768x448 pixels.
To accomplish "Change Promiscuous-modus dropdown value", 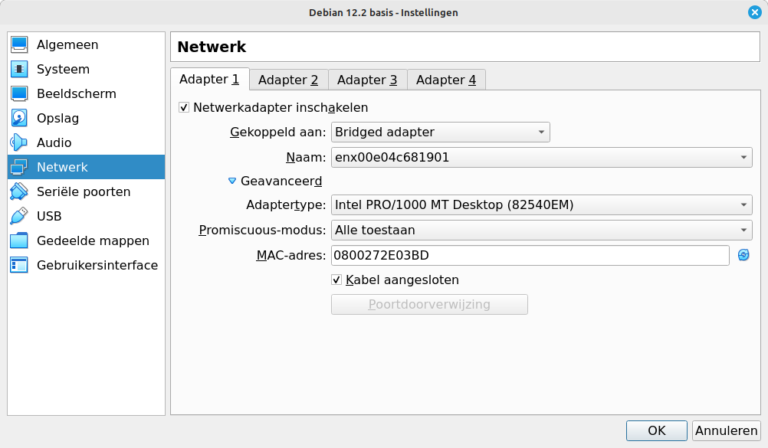I will point(541,231).
